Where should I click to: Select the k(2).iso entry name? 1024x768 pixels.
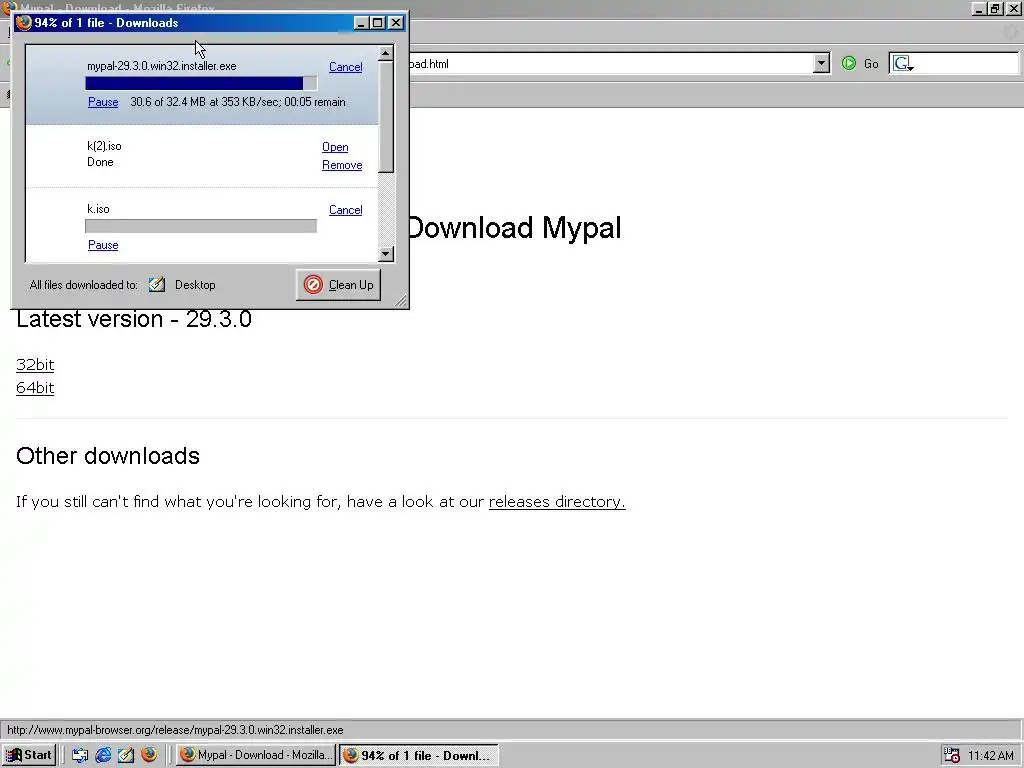104,146
